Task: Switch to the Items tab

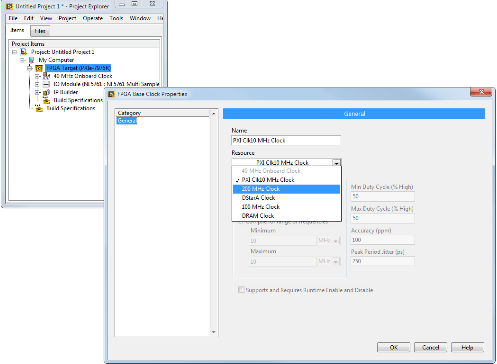Action: (17, 30)
